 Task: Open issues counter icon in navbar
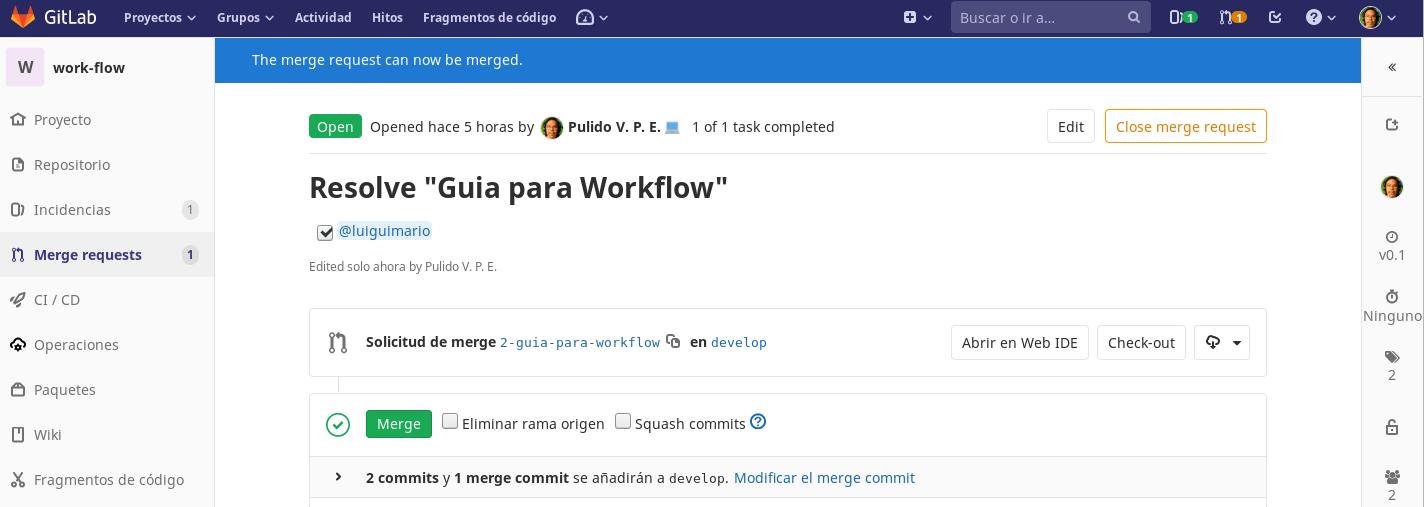coord(1183,17)
